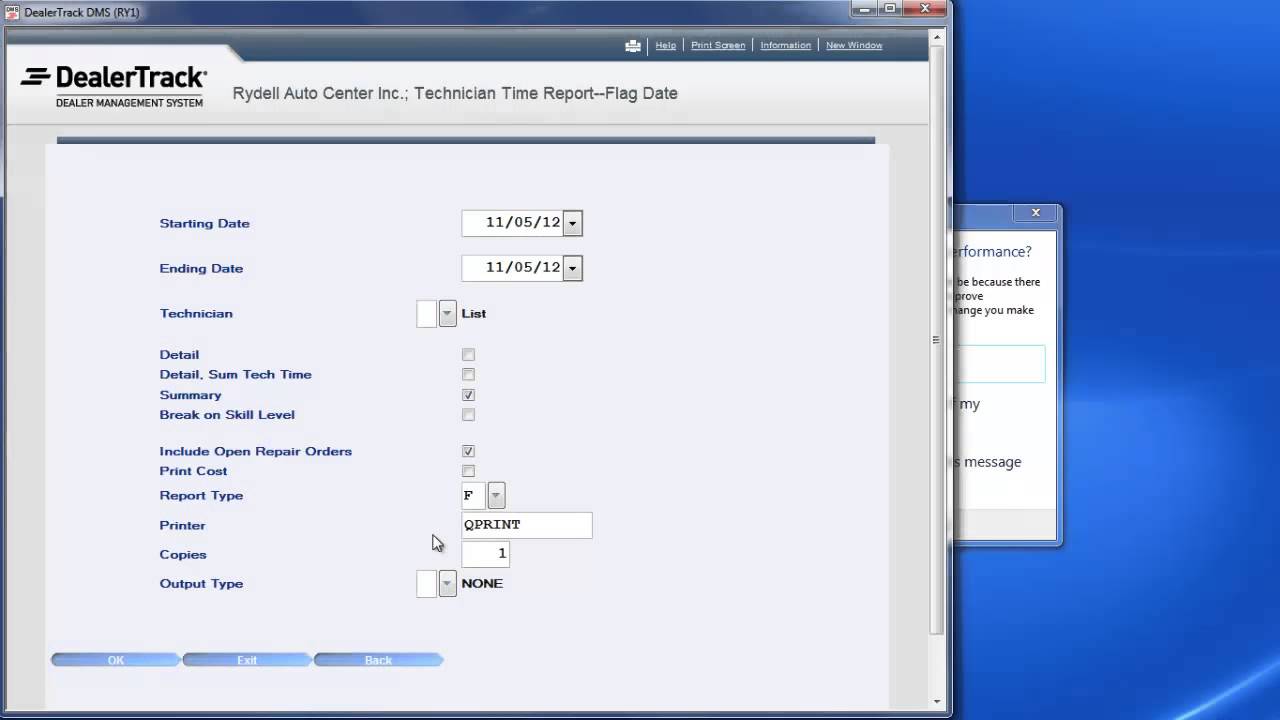Enable the Detail checkbox
This screenshot has height=720, width=1280.
[468, 355]
